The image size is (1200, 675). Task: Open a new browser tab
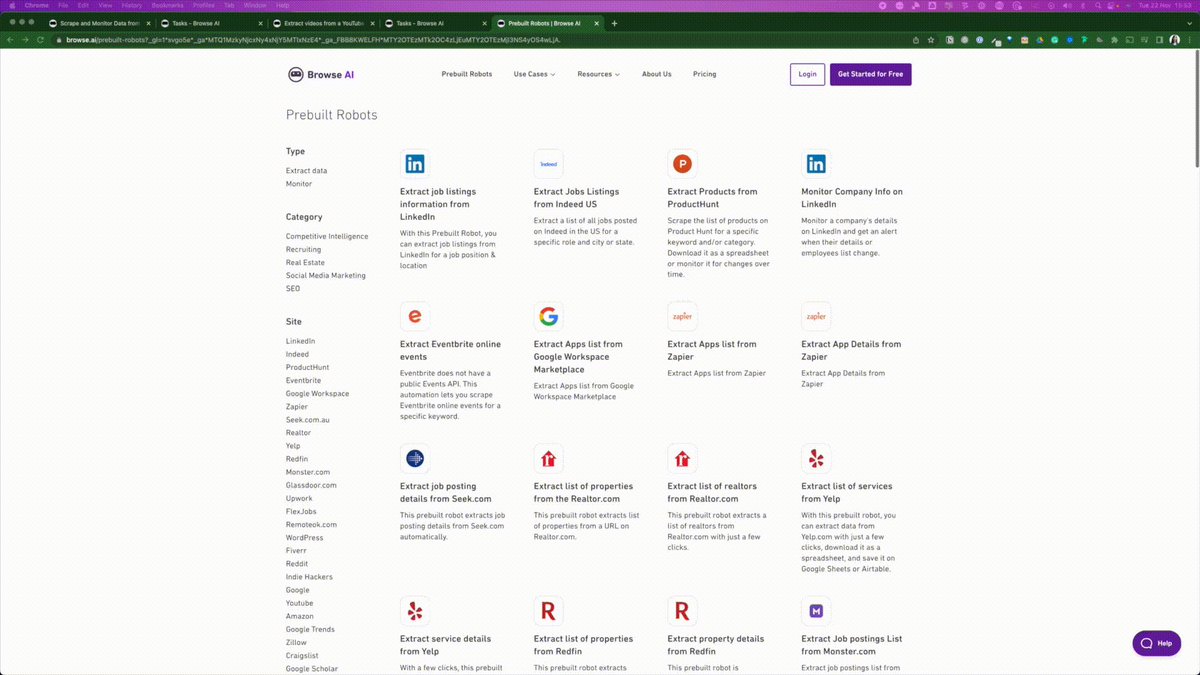click(x=614, y=23)
